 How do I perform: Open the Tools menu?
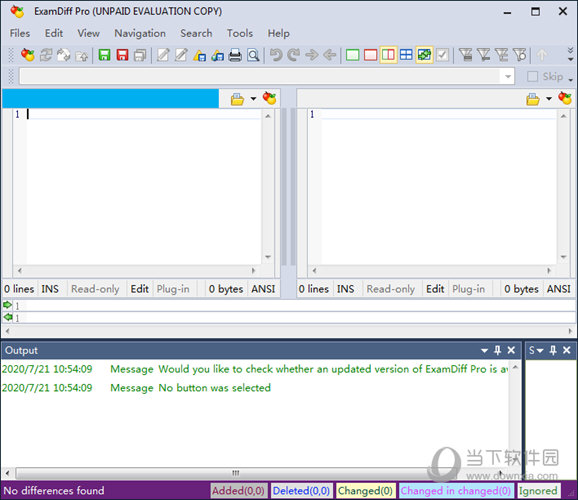click(240, 33)
